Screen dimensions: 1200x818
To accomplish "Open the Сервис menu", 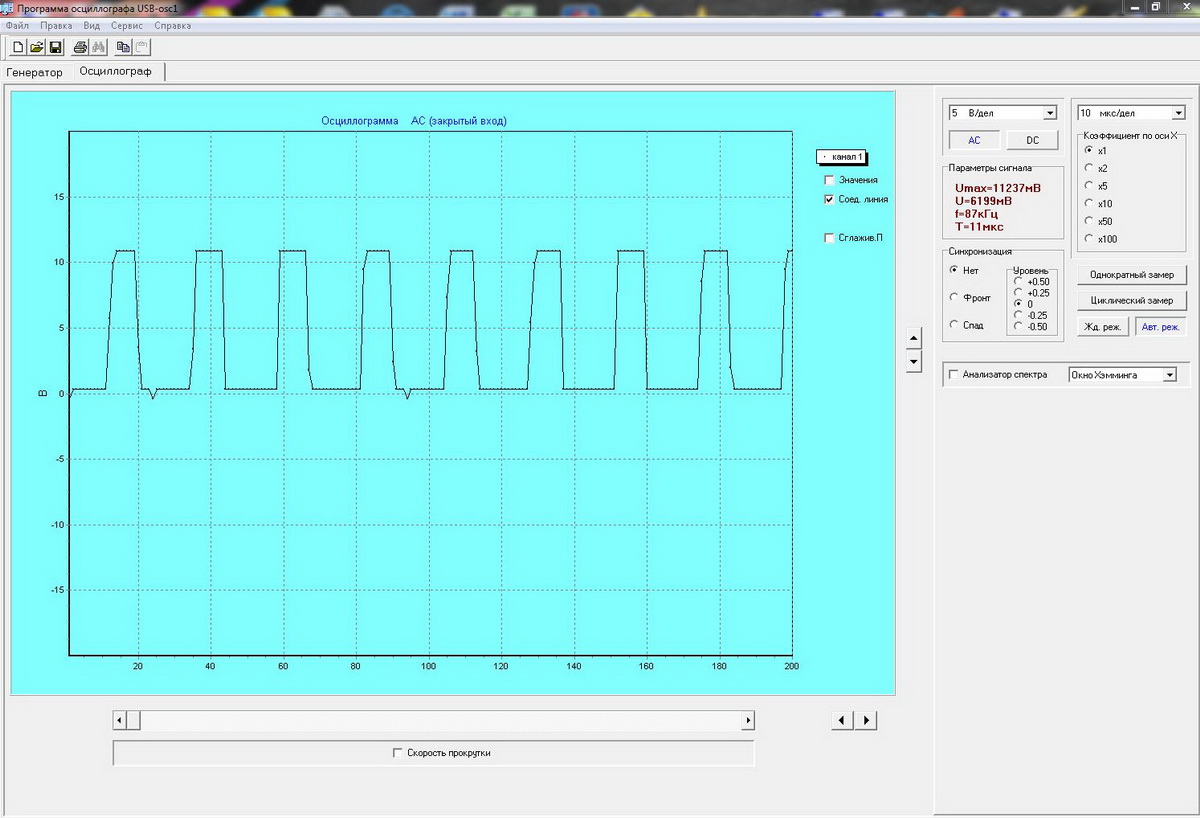I will click(x=127, y=25).
